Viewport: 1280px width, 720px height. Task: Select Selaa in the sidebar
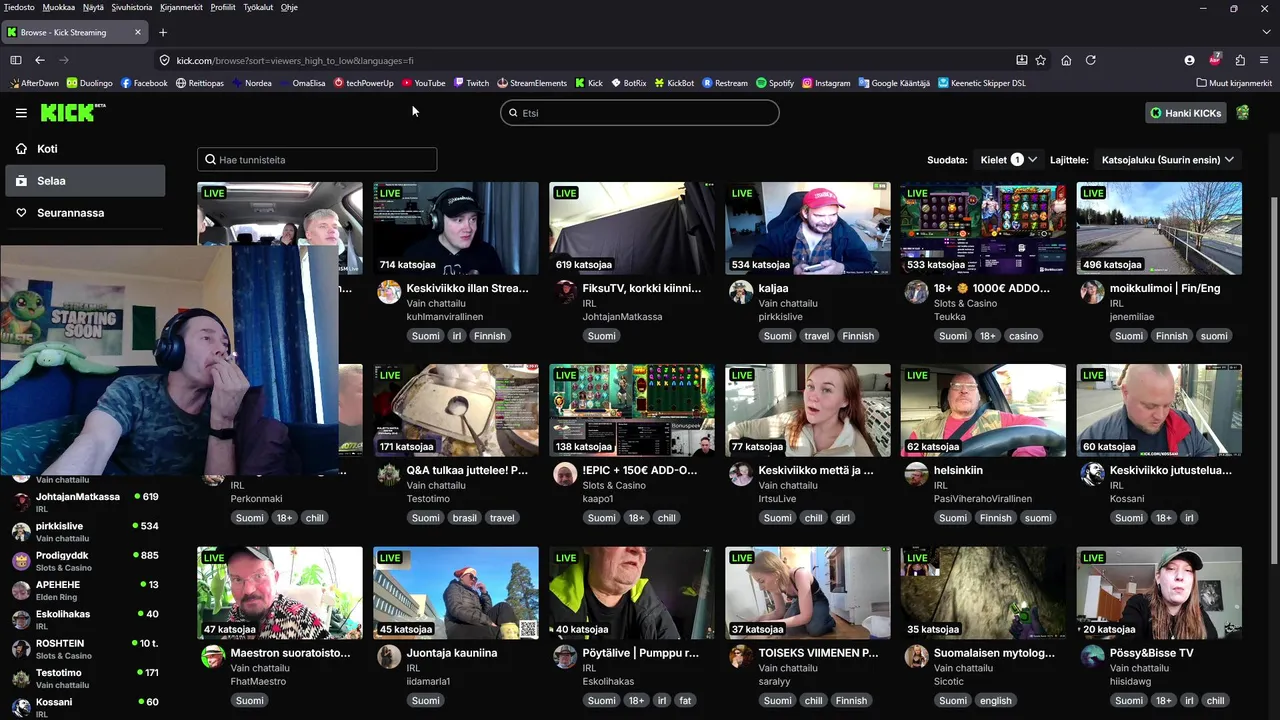click(85, 181)
